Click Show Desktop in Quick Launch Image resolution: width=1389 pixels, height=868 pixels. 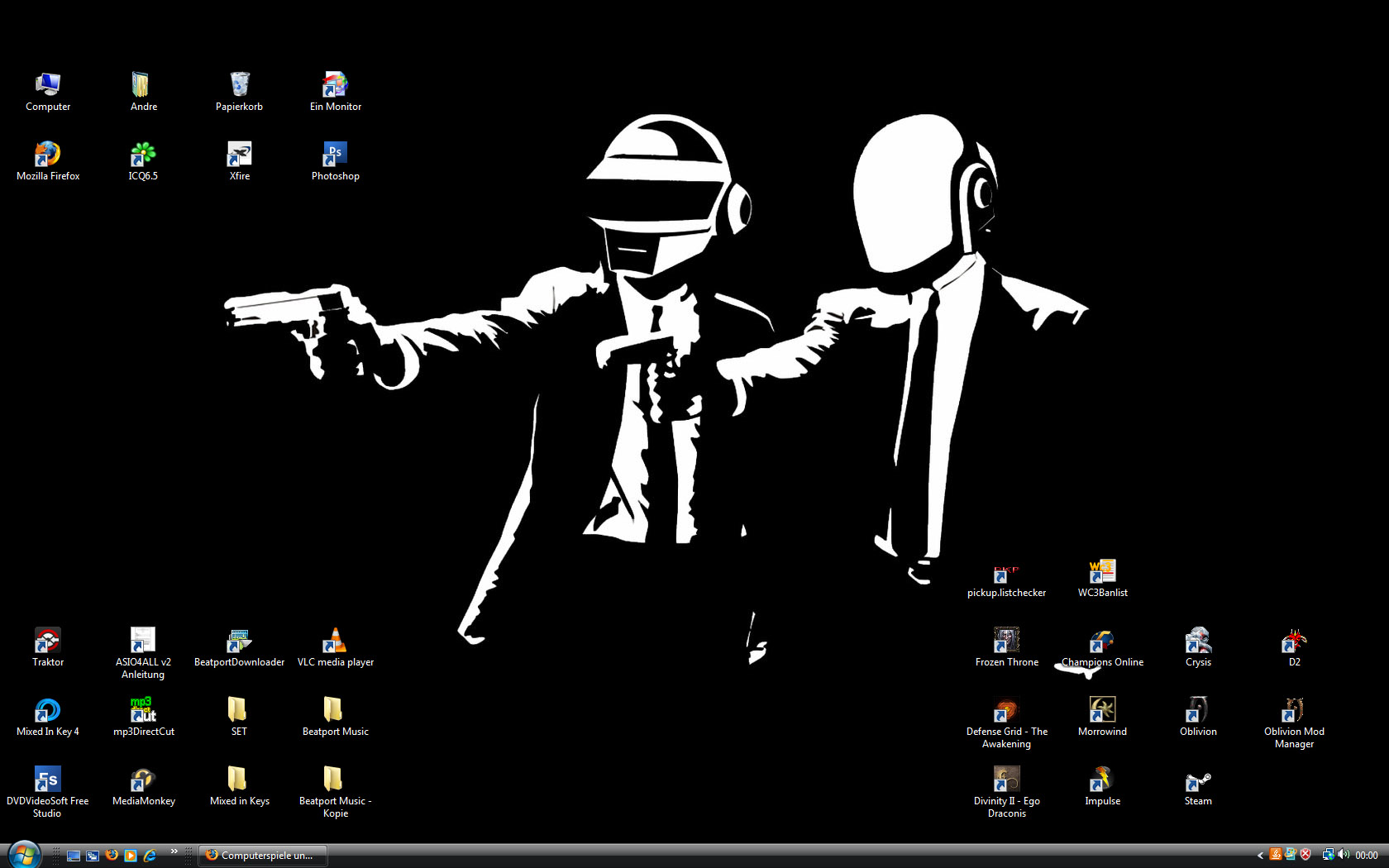(74, 856)
